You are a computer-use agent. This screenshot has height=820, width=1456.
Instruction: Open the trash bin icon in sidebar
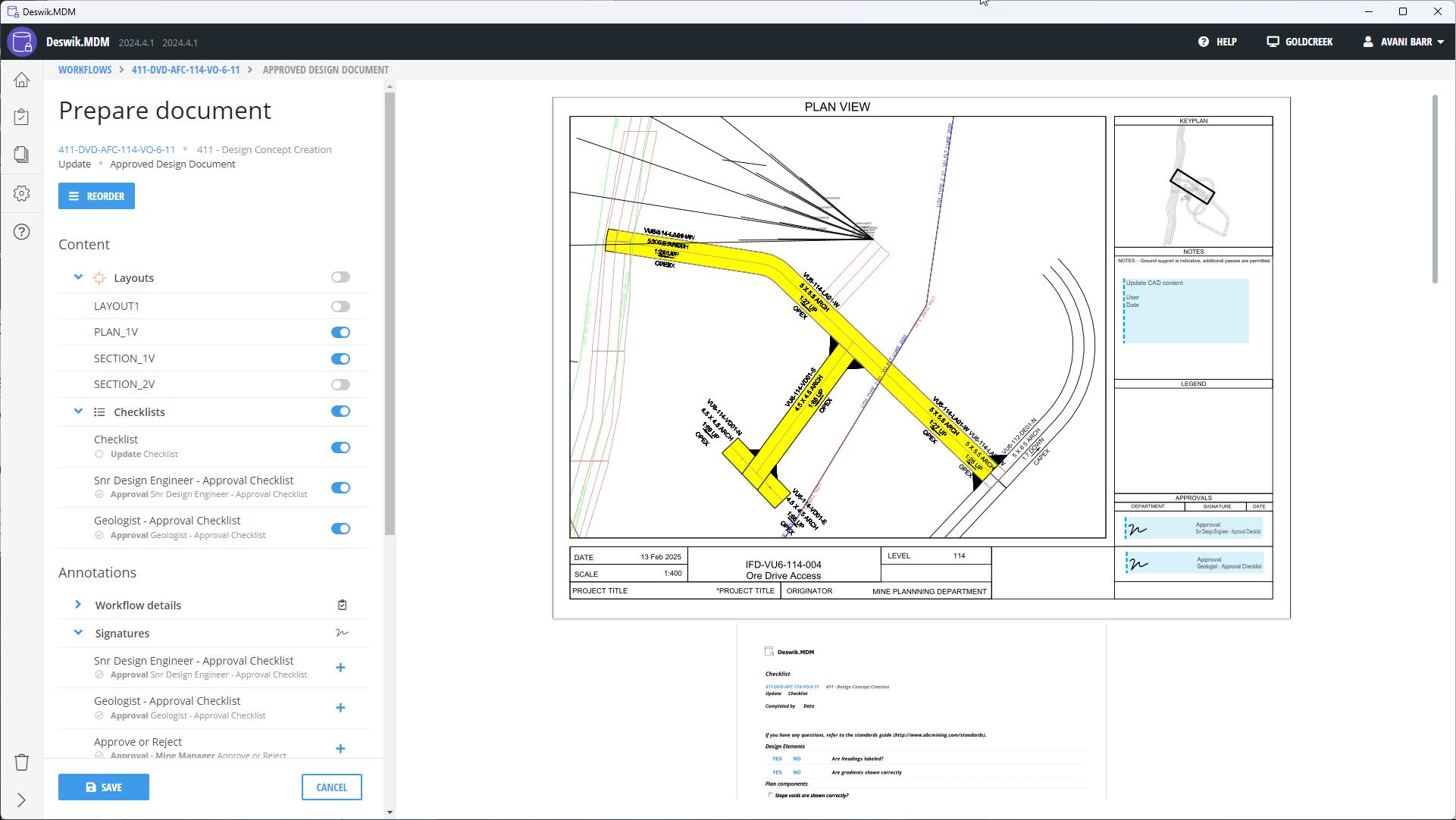pyautogui.click(x=22, y=762)
